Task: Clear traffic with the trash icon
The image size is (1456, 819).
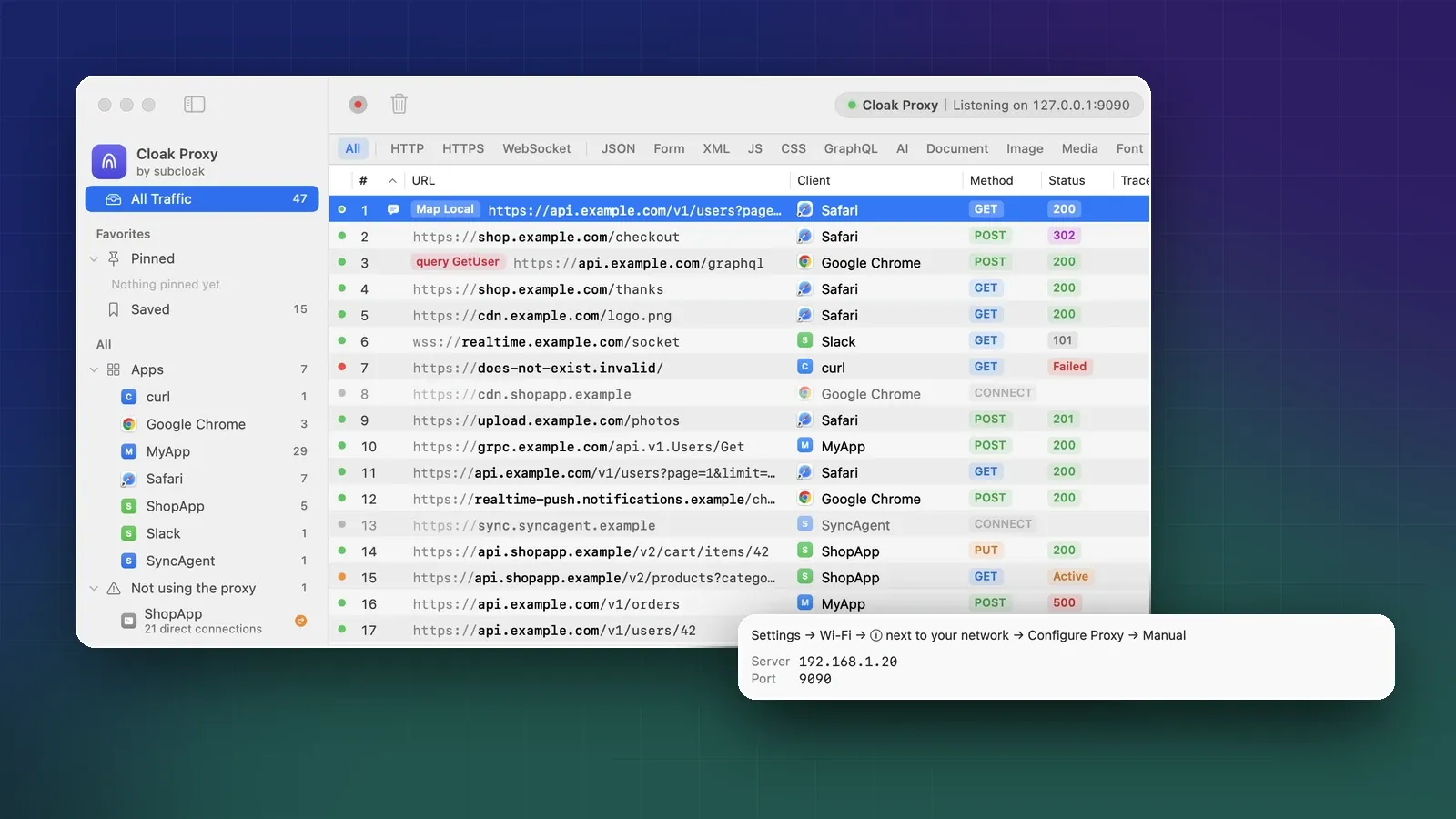Action: pos(399,104)
